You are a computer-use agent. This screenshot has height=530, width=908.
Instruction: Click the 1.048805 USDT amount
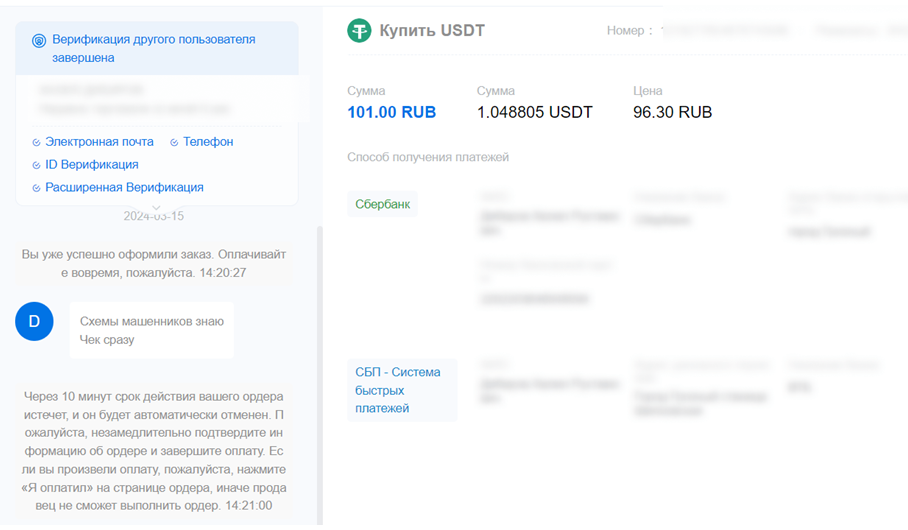(x=534, y=112)
